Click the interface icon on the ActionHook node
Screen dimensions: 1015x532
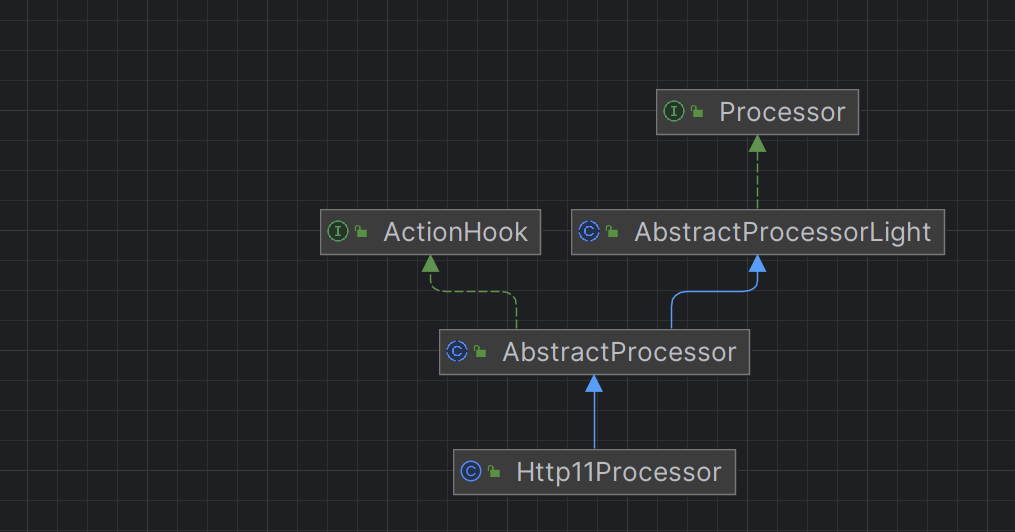(x=338, y=232)
